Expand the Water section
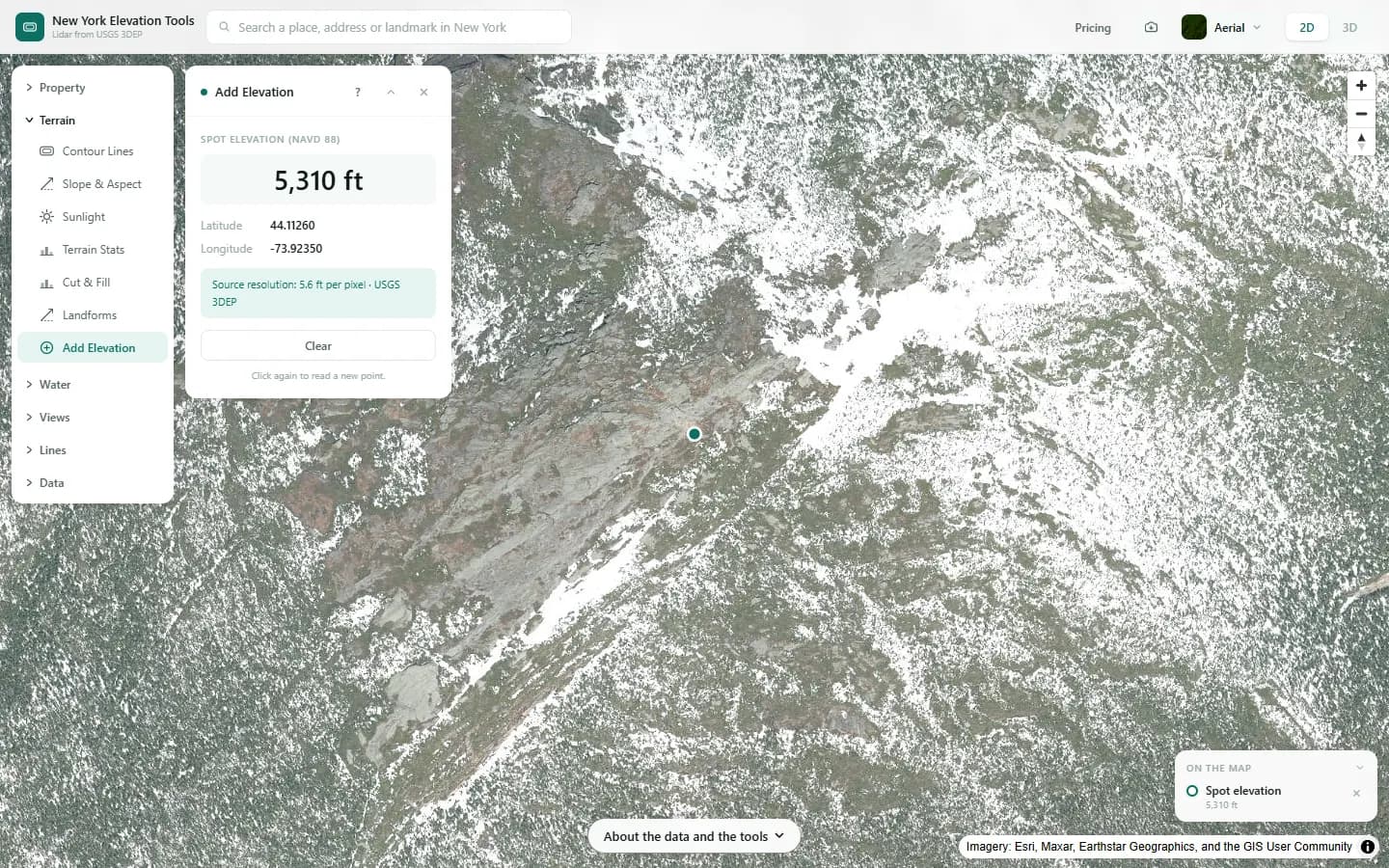1389x868 pixels. coord(93,385)
